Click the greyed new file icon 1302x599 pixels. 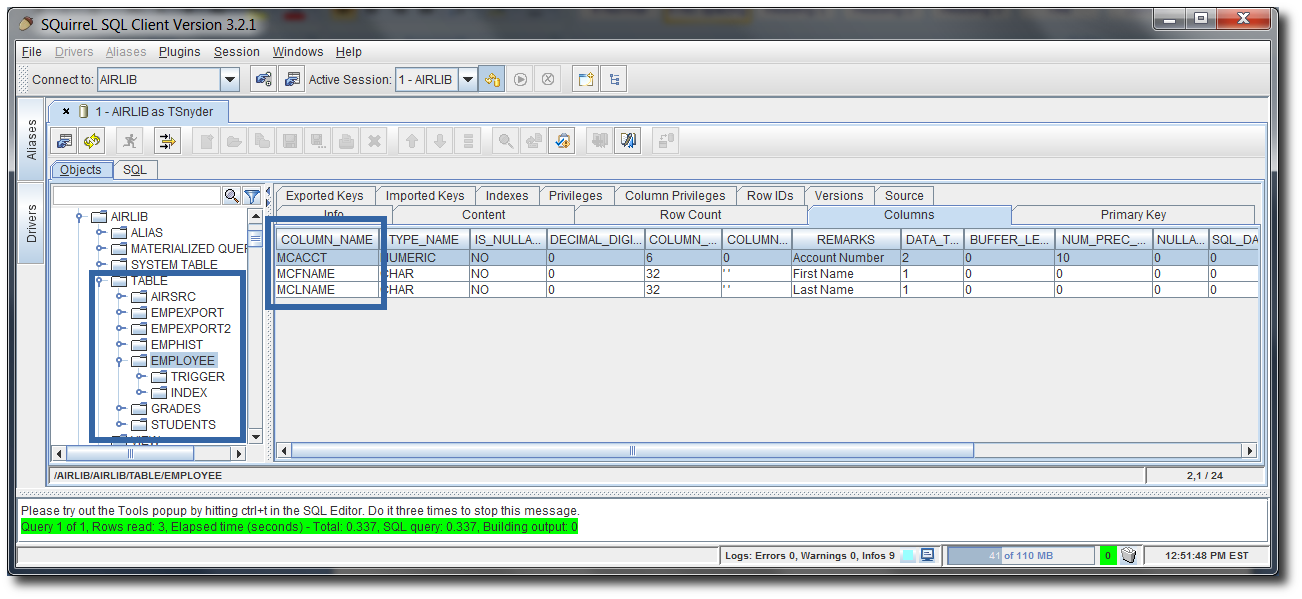(206, 141)
